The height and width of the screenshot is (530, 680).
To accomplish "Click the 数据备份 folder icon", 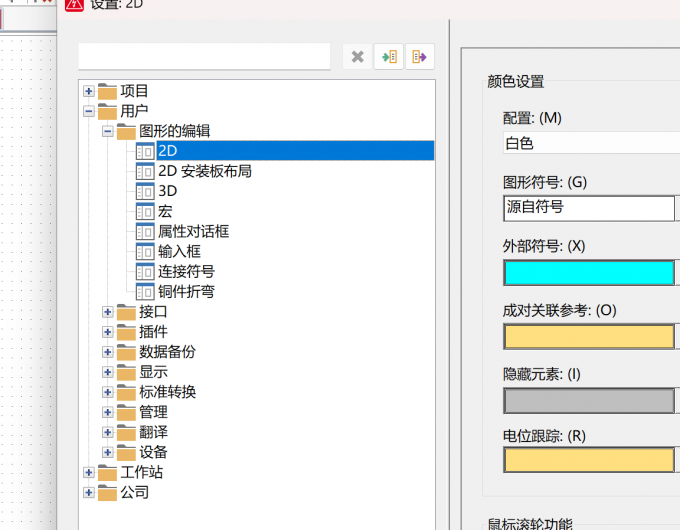I will pyautogui.click(x=126, y=352).
